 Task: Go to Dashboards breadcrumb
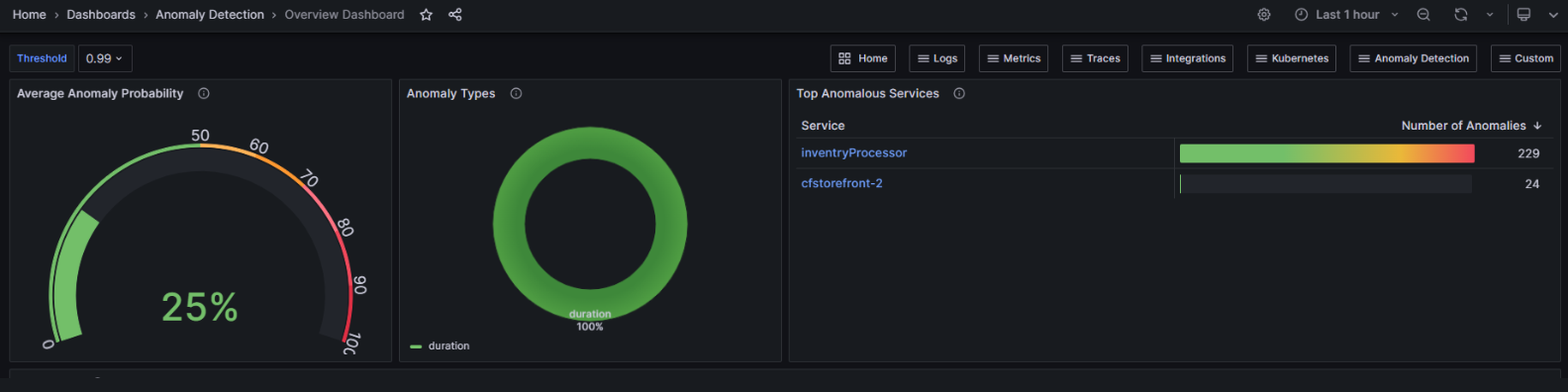[101, 15]
